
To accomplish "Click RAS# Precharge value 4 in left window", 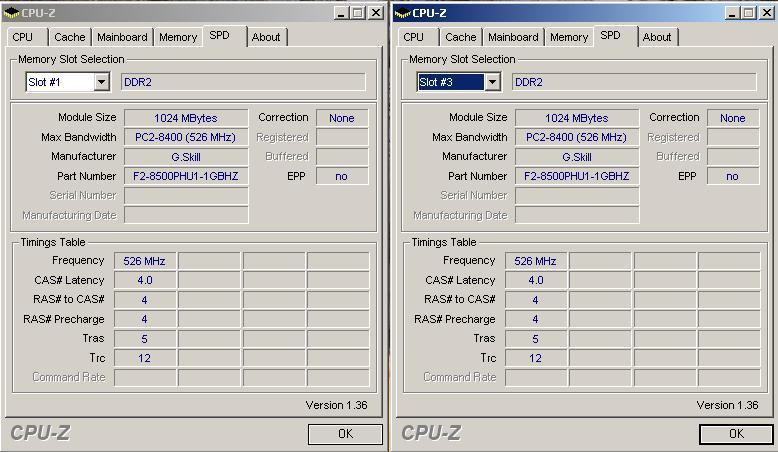I will coord(145,319).
